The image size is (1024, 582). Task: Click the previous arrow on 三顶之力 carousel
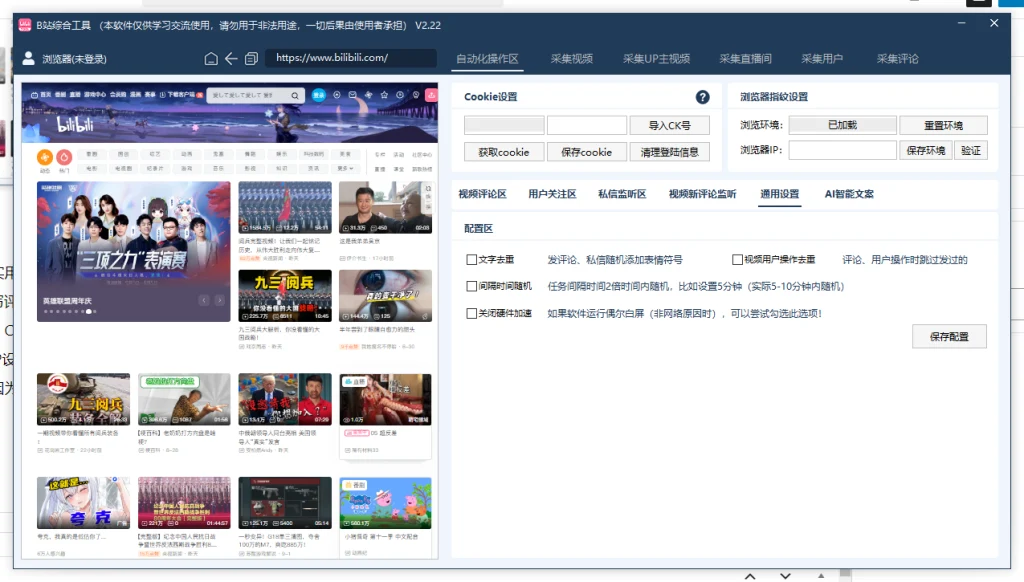click(204, 300)
